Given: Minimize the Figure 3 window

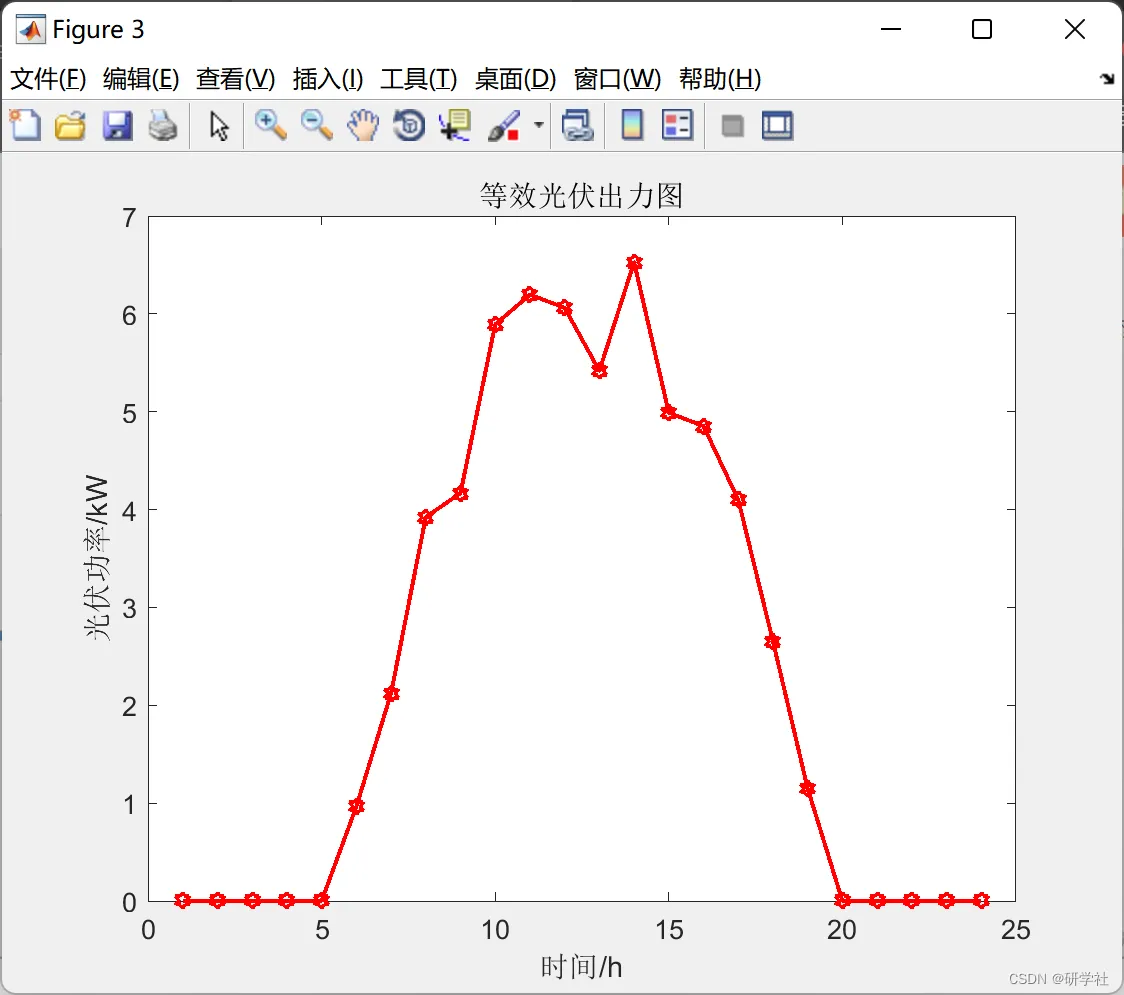Looking at the screenshot, I should (891, 29).
